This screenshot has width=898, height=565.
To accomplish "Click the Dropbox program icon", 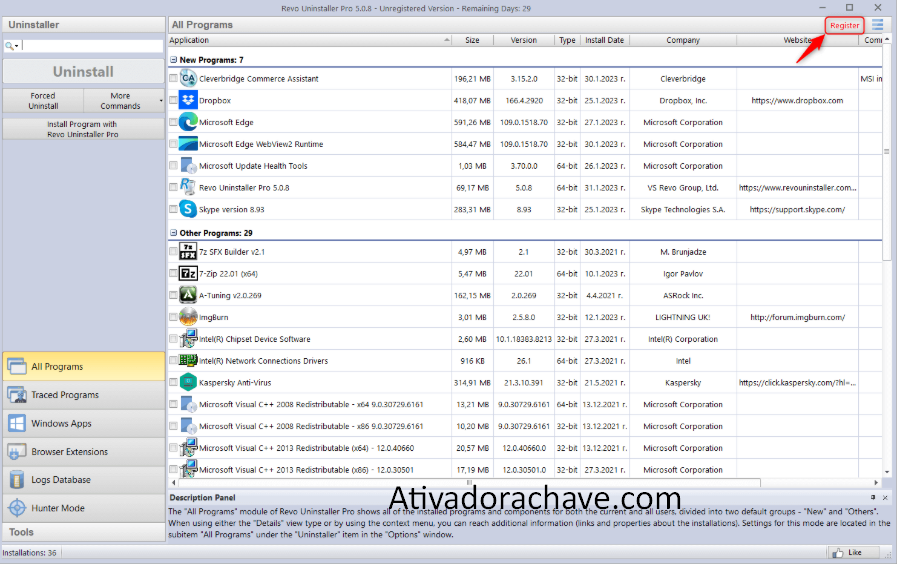I will (188, 100).
